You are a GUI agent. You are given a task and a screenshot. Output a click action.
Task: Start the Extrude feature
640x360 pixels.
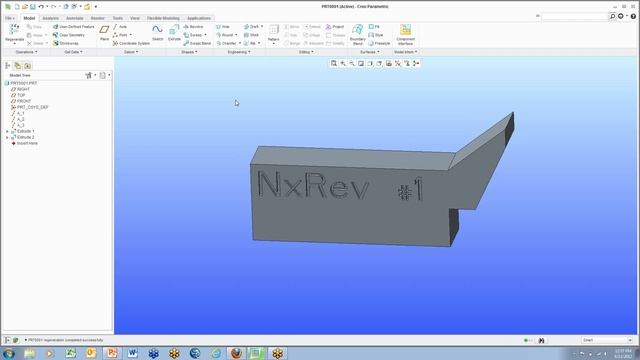(x=174, y=33)
